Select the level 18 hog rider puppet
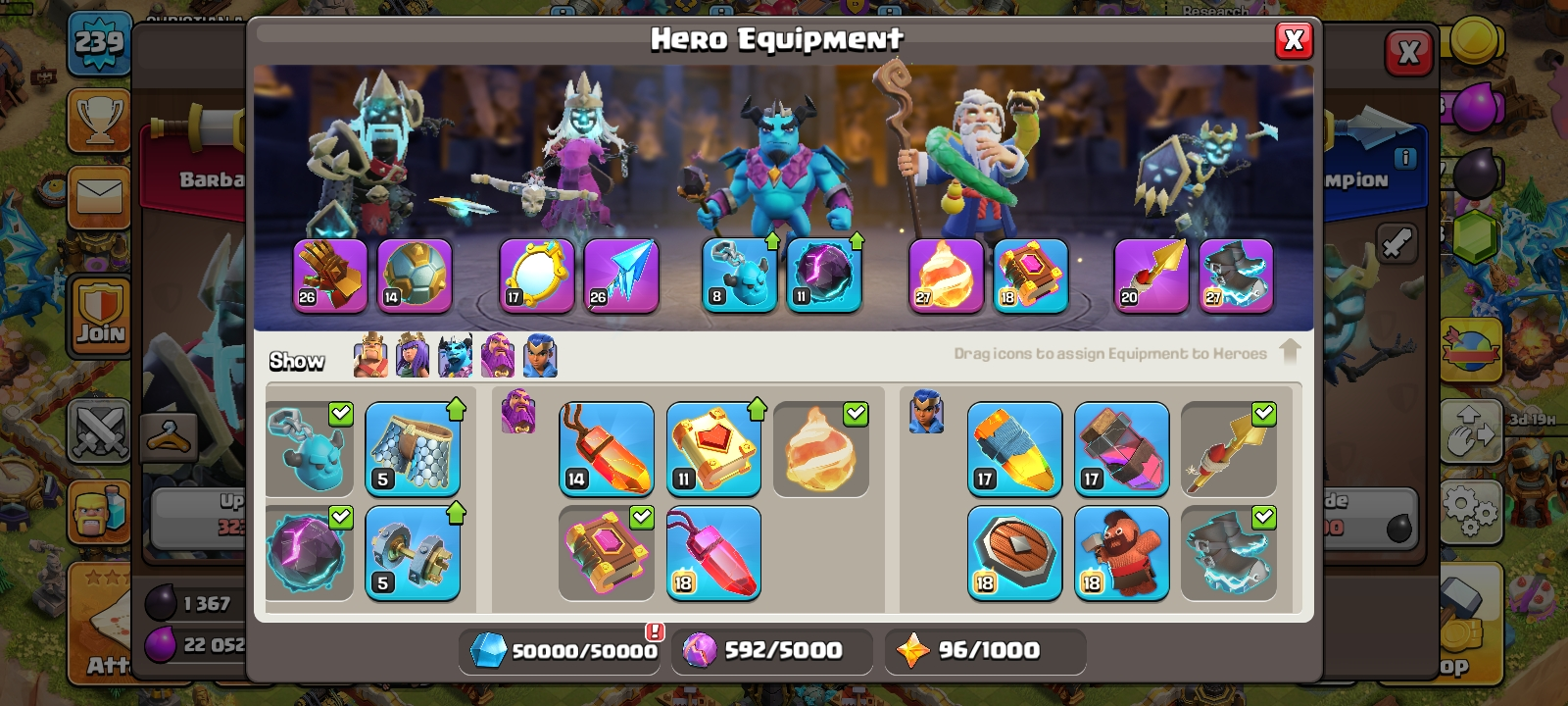The width and height of the screenshot is (1568, 706). click(1121, 553)
